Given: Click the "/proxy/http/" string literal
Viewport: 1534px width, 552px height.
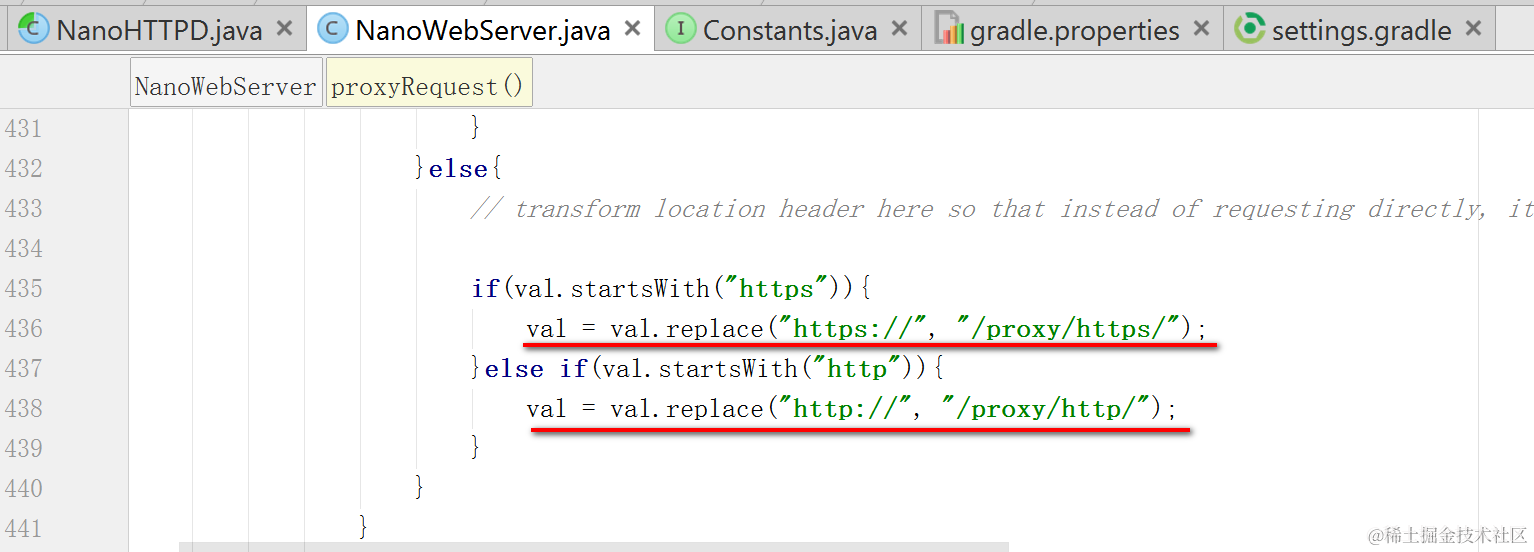Looking at the screenshot, I should [x=1054, y=409].
